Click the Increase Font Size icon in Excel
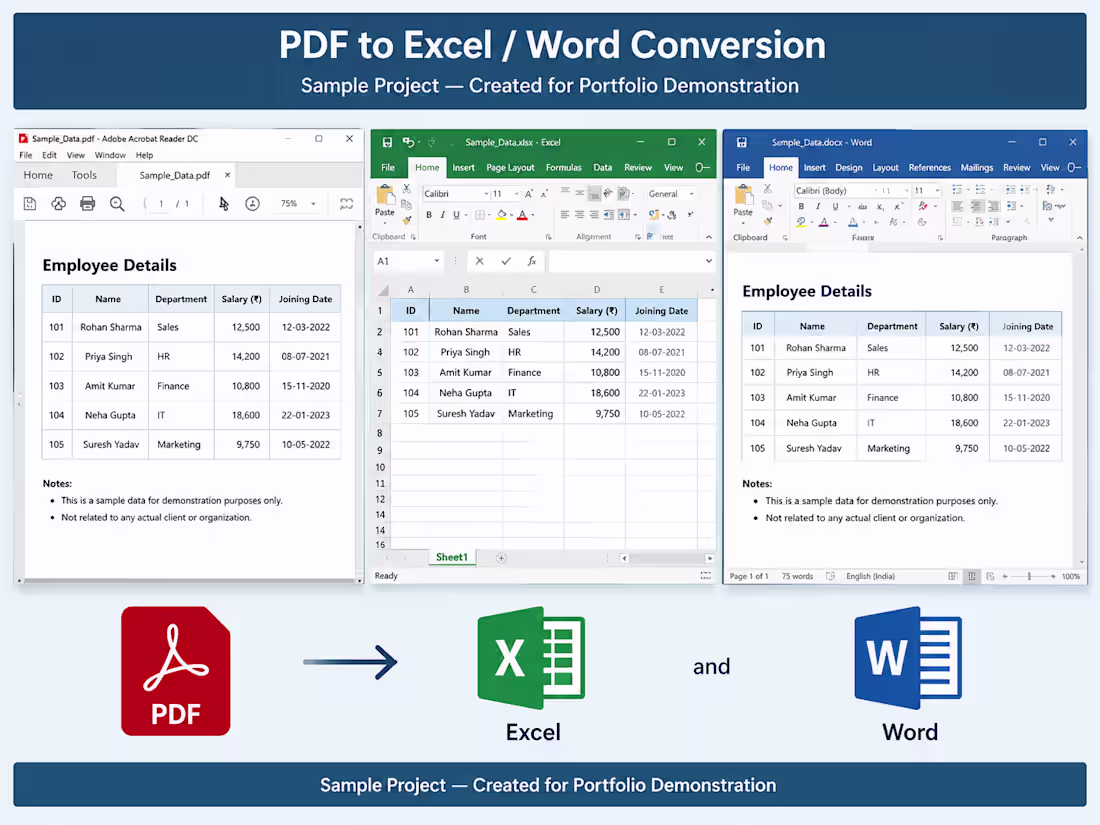Viewport: 1100px width, 825px height. tap(528, 194)
